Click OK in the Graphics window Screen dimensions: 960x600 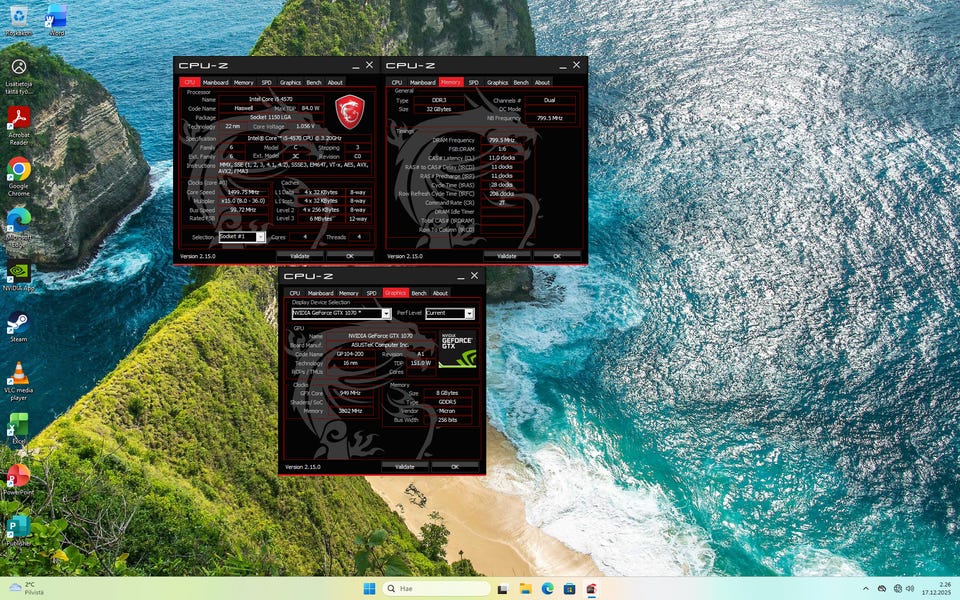pos(454,467)
